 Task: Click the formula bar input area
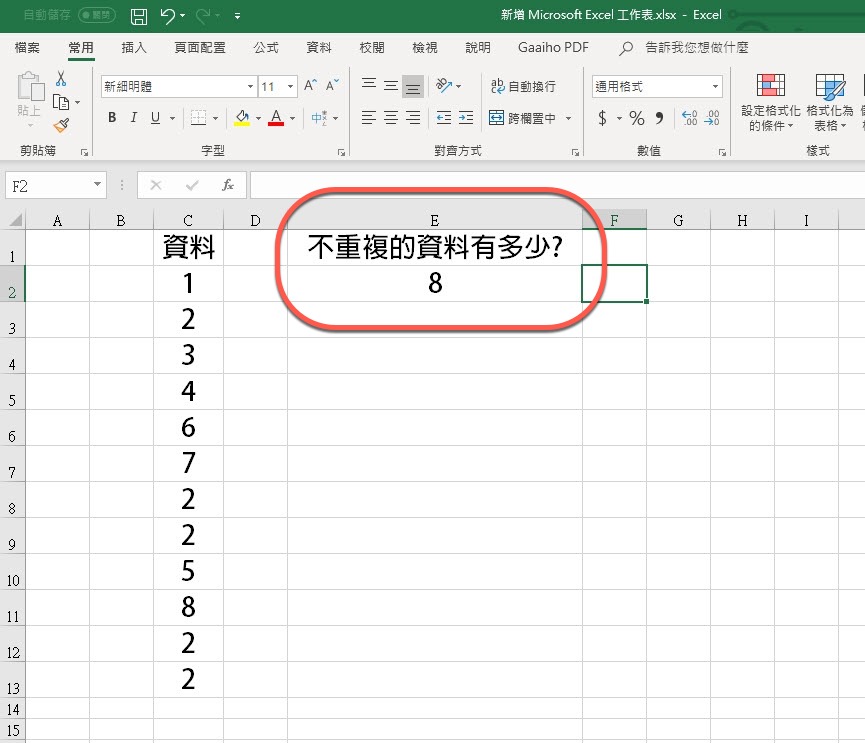tap(557, 185)
